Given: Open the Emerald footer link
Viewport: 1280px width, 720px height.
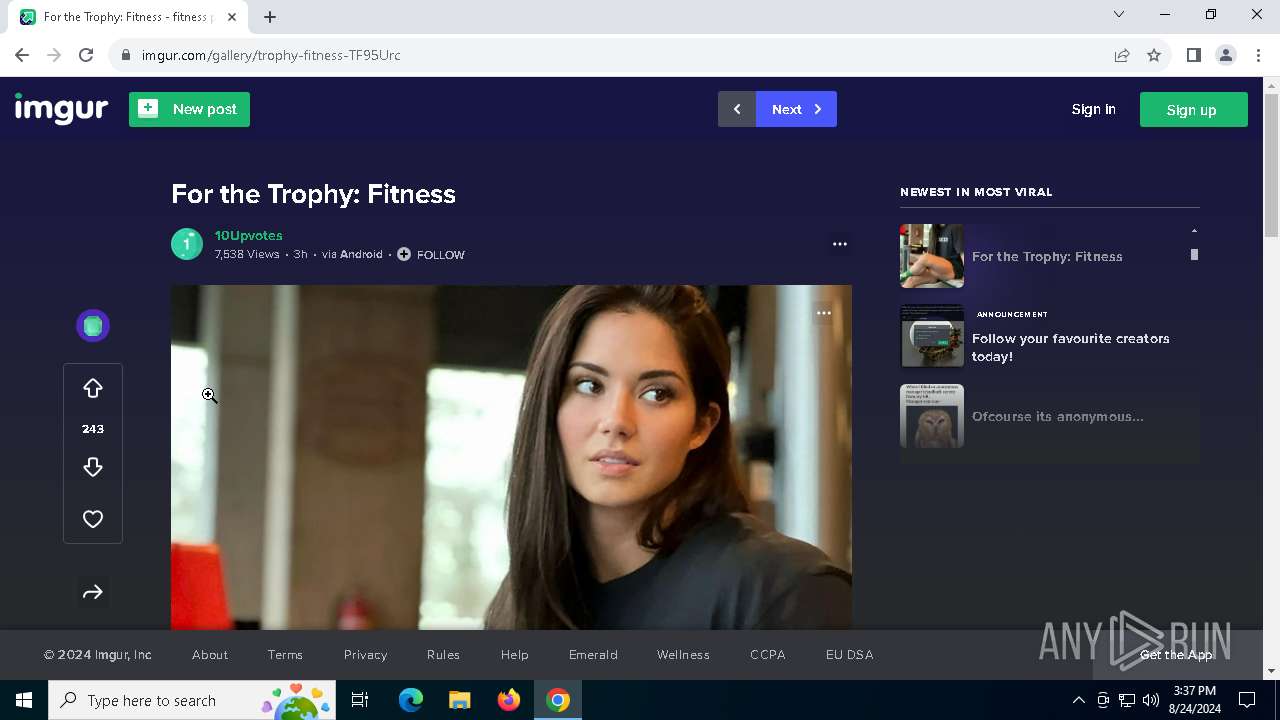Looking at the screenshot, I should [593, 655].
